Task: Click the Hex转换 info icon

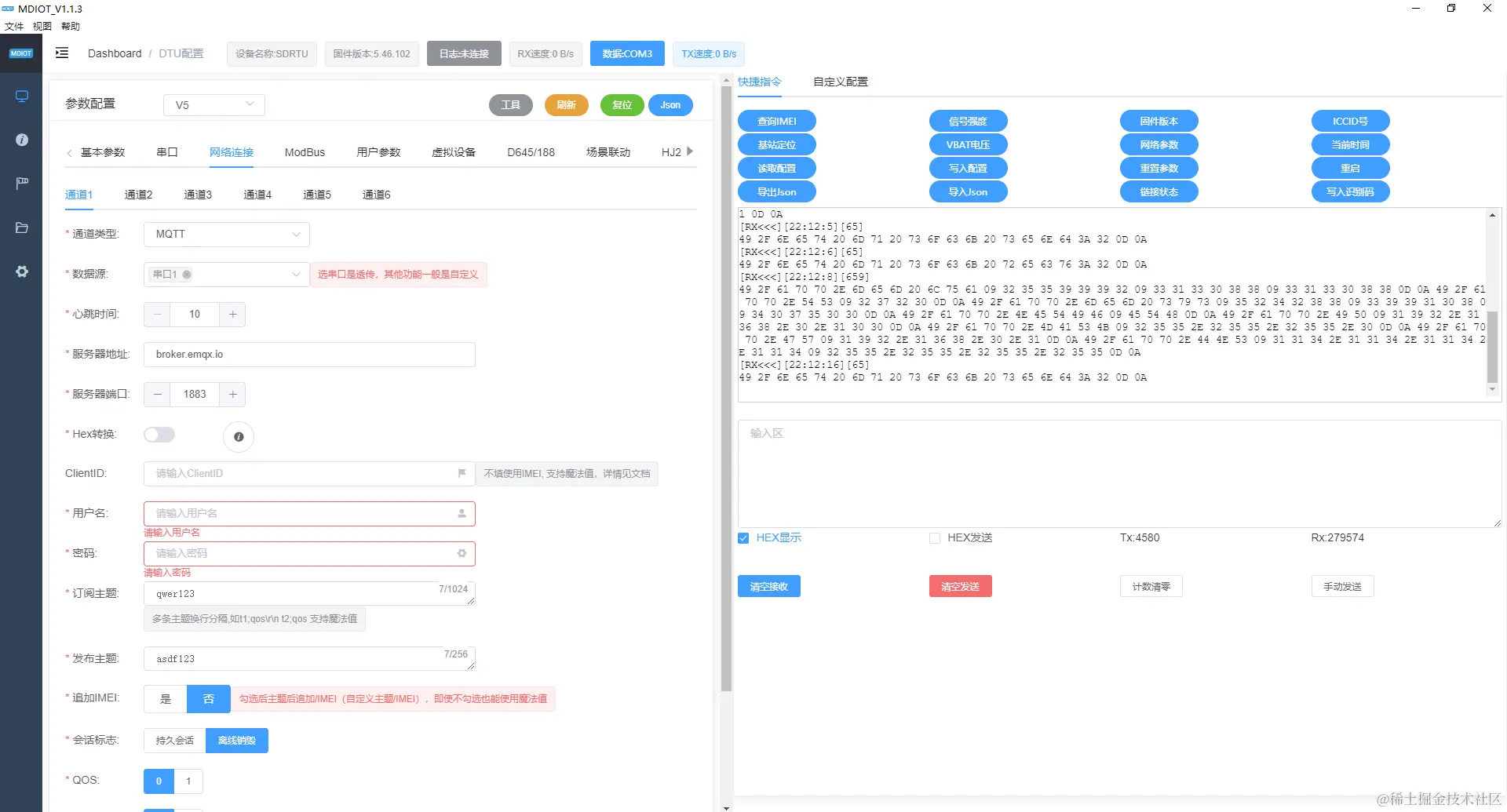Action: (x=239, y=436)
